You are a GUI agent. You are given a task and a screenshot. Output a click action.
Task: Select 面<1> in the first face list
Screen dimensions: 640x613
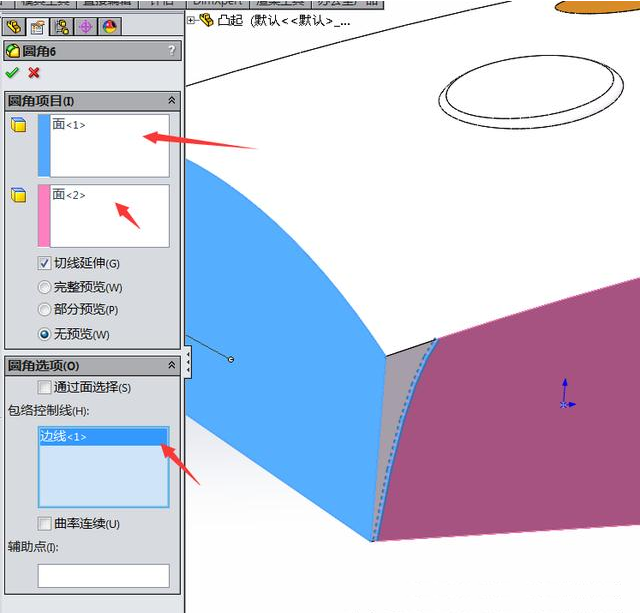click(69, 124)
